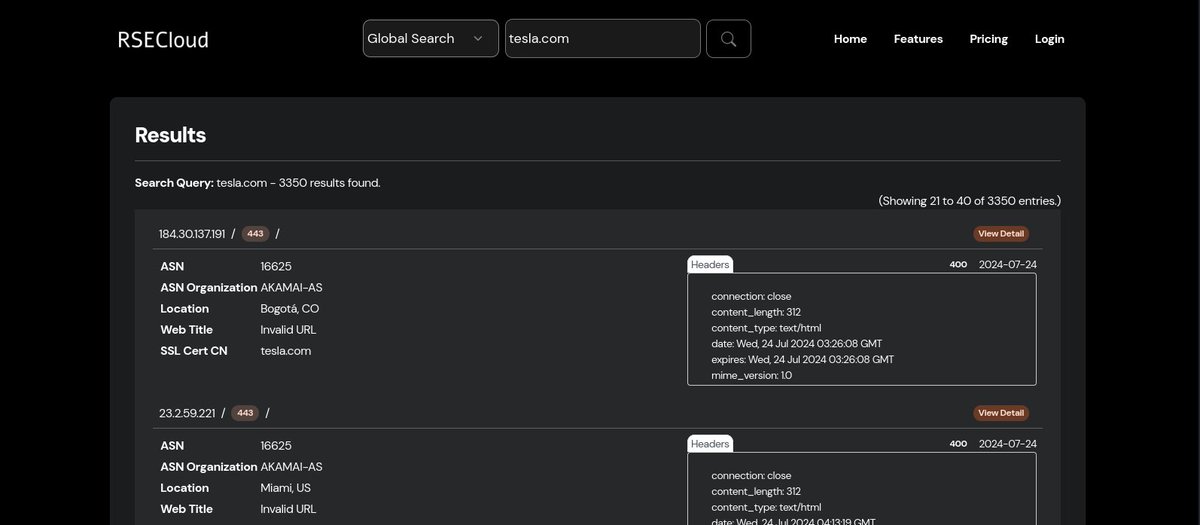Click IP address 23.2.59.221
The height and width of the screenshot is (525, 1200).
click(x=188, y=413)
